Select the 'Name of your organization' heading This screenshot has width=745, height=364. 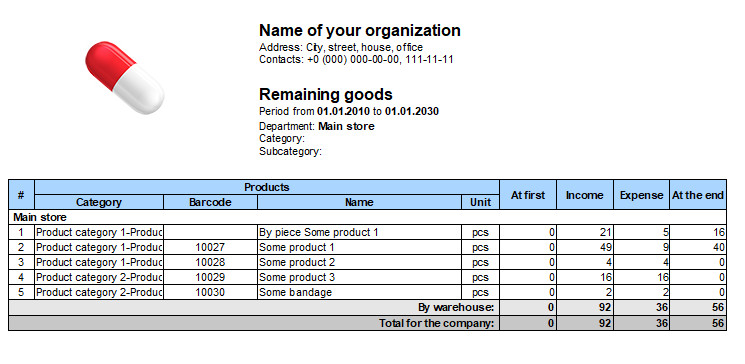[360, 30]
